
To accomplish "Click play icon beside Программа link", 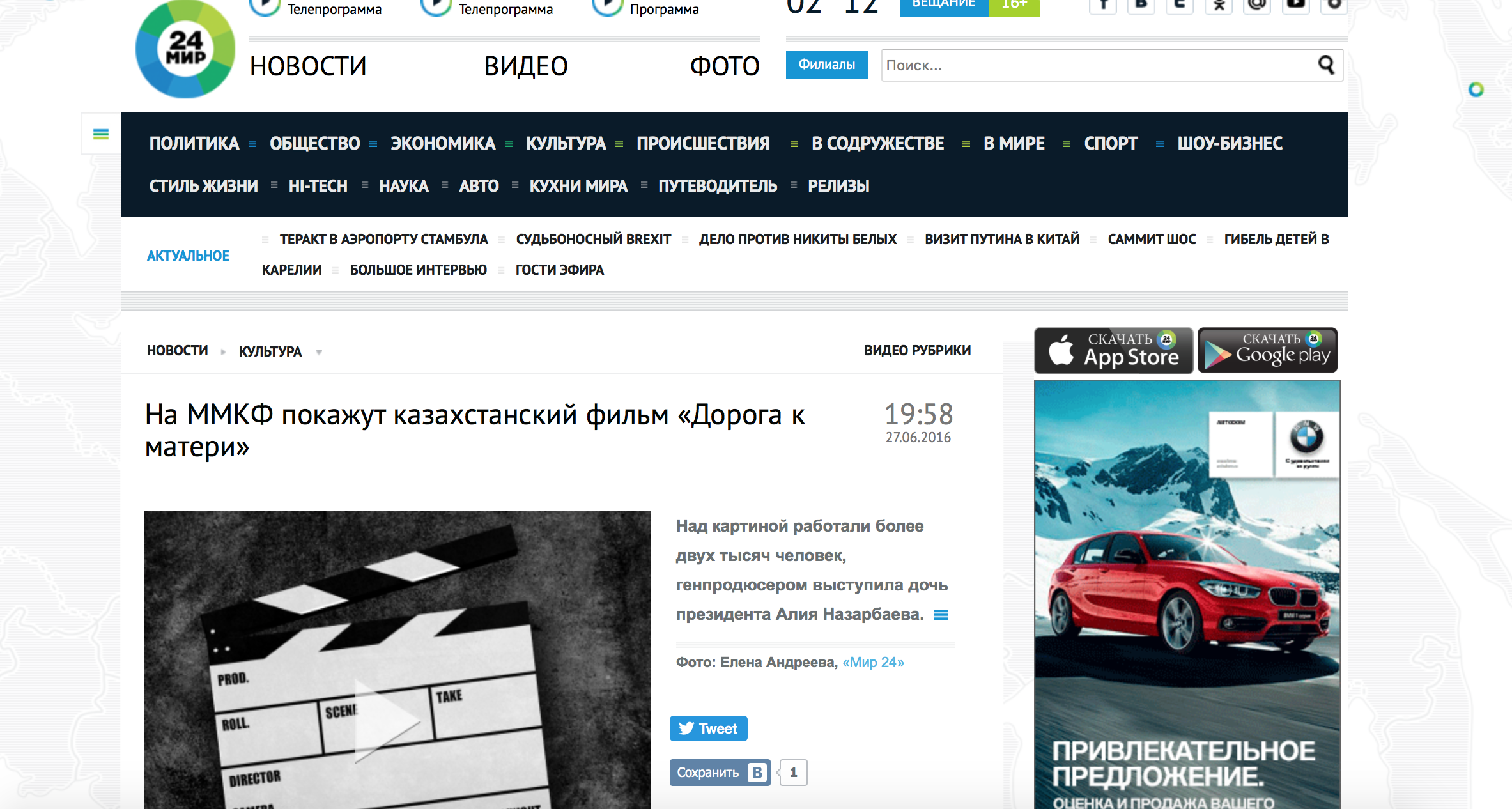I will 607,6.
